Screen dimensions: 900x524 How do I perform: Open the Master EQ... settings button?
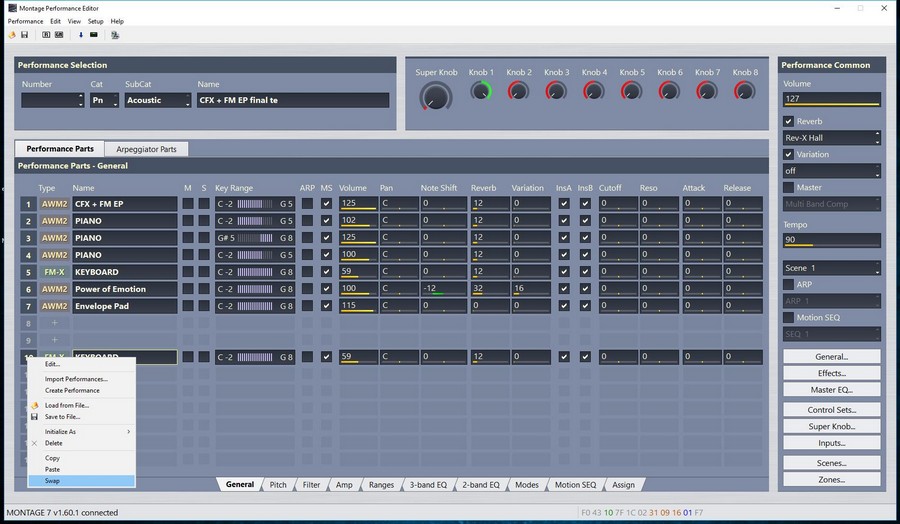(x=832, y=390)
